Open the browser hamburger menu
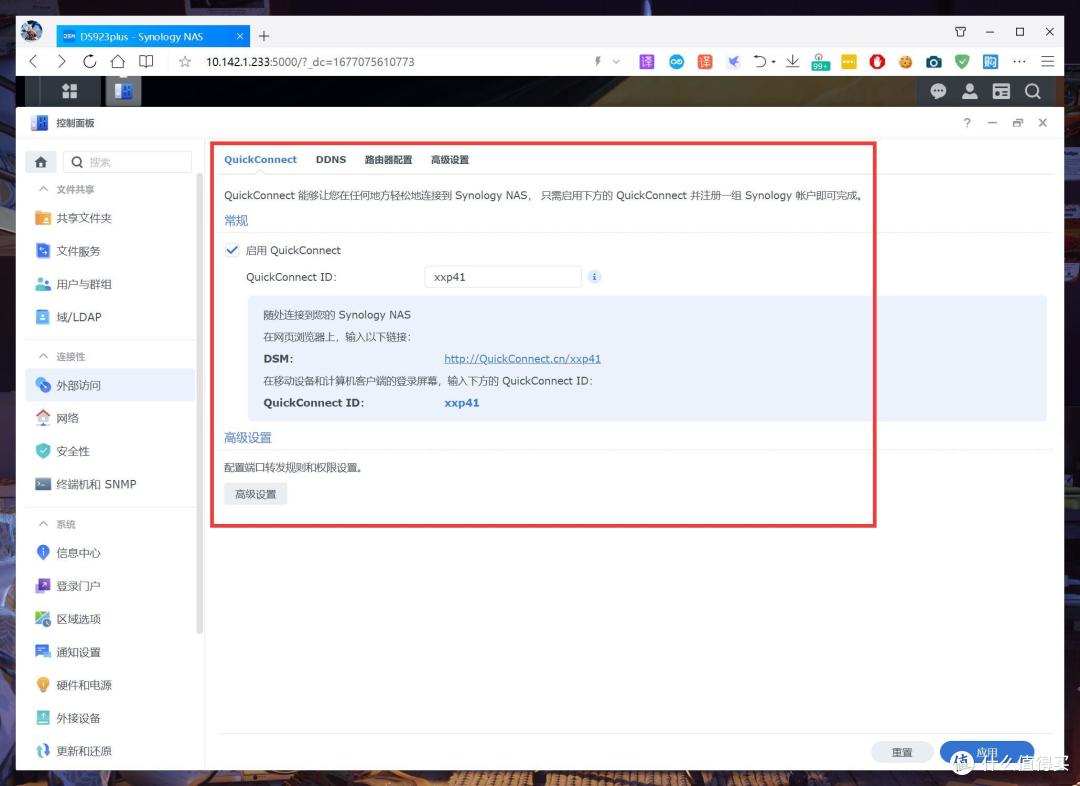Image resolution: width=1080 pixels, height=786 pixels. point(1048,61)
